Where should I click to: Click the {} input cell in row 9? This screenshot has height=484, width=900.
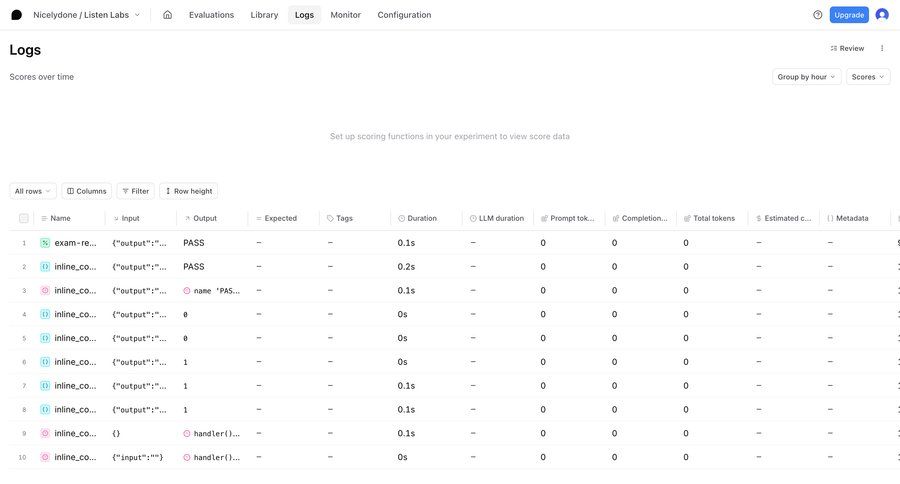click(116, 433)
